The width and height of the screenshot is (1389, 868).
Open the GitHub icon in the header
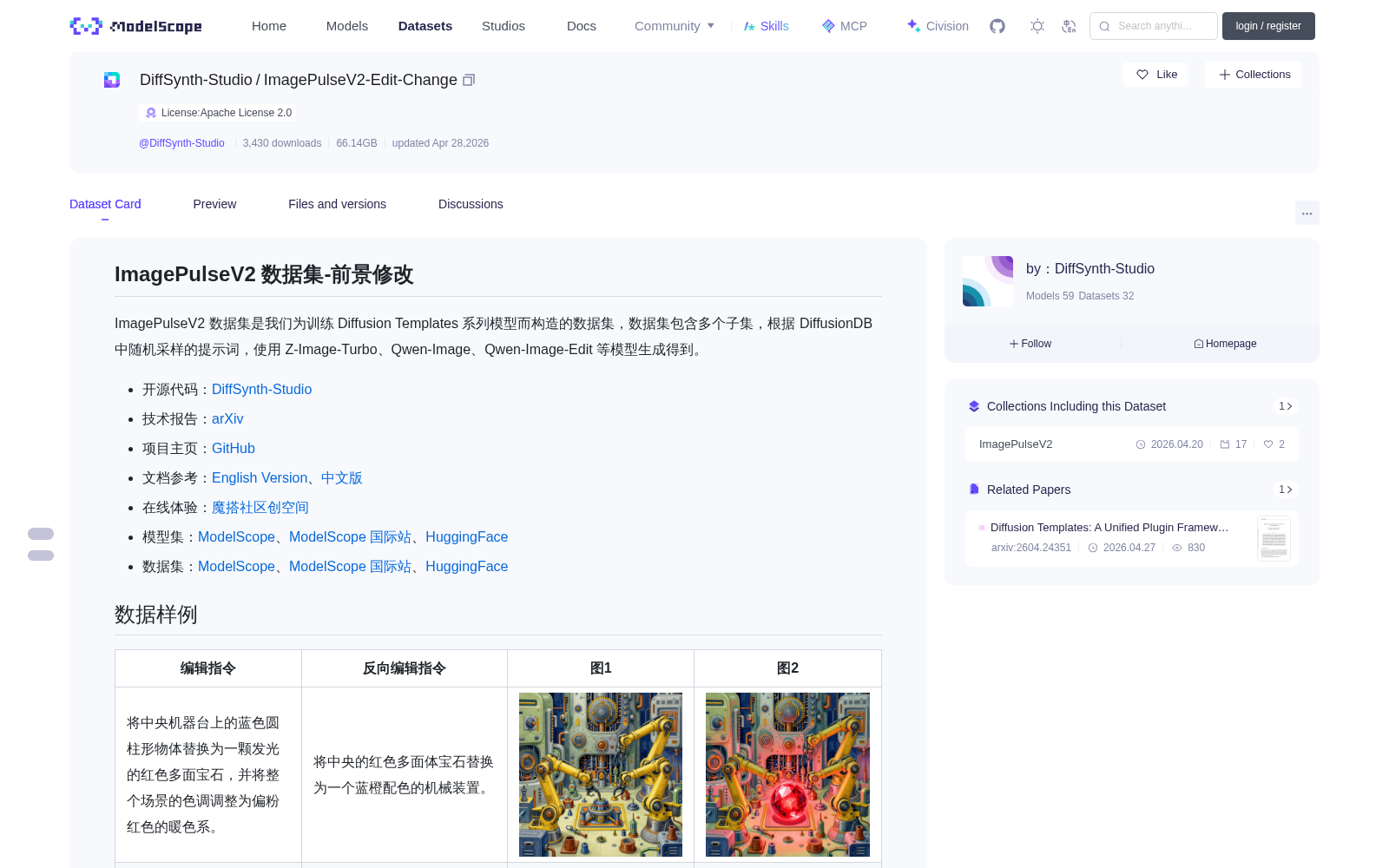997,26
